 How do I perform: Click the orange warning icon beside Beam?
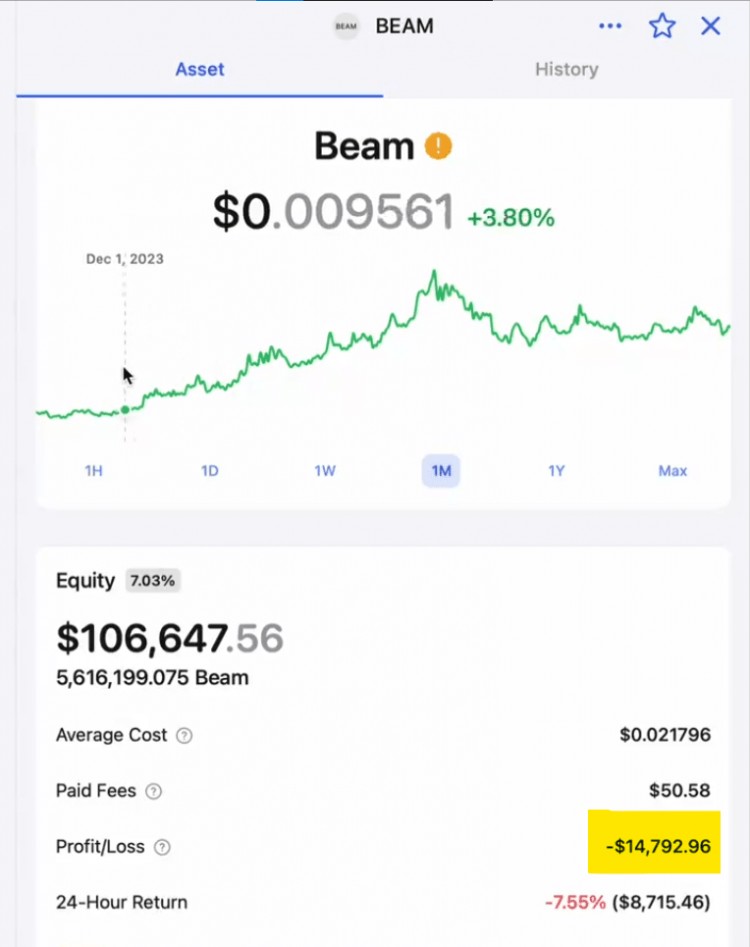[438, 147]
